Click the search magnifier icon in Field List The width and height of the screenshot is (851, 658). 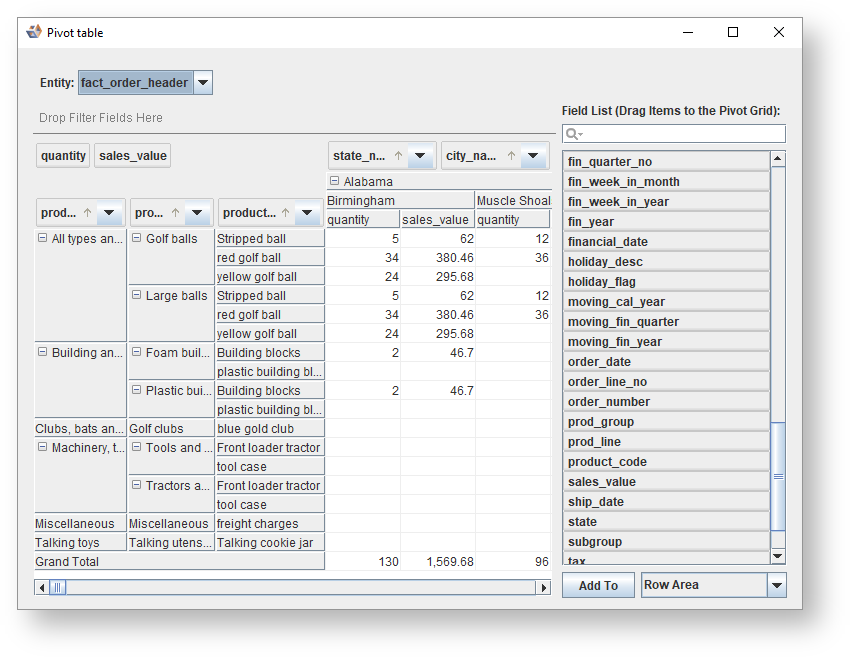coord(573,134)
